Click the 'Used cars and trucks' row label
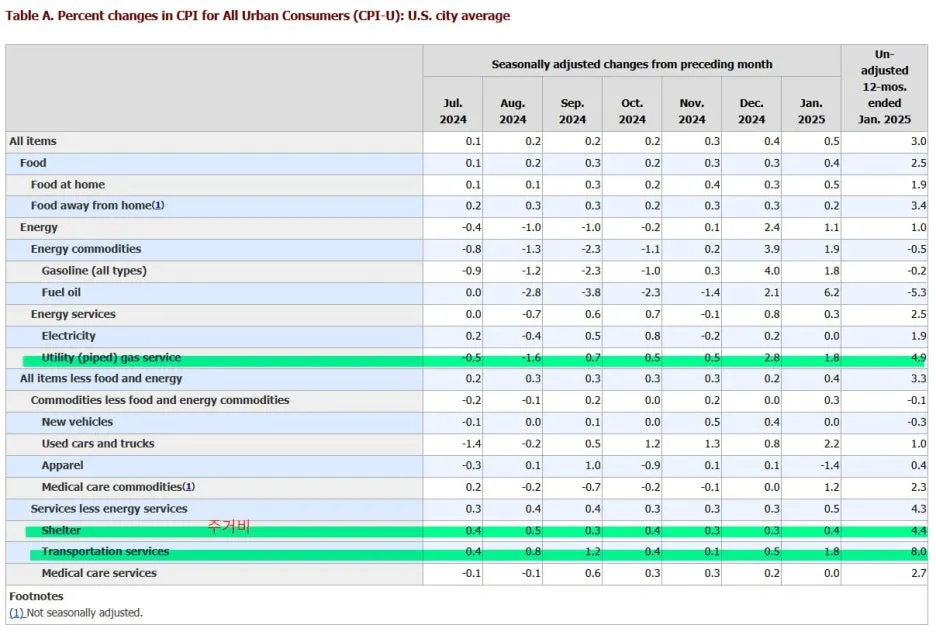 [98, 443]
